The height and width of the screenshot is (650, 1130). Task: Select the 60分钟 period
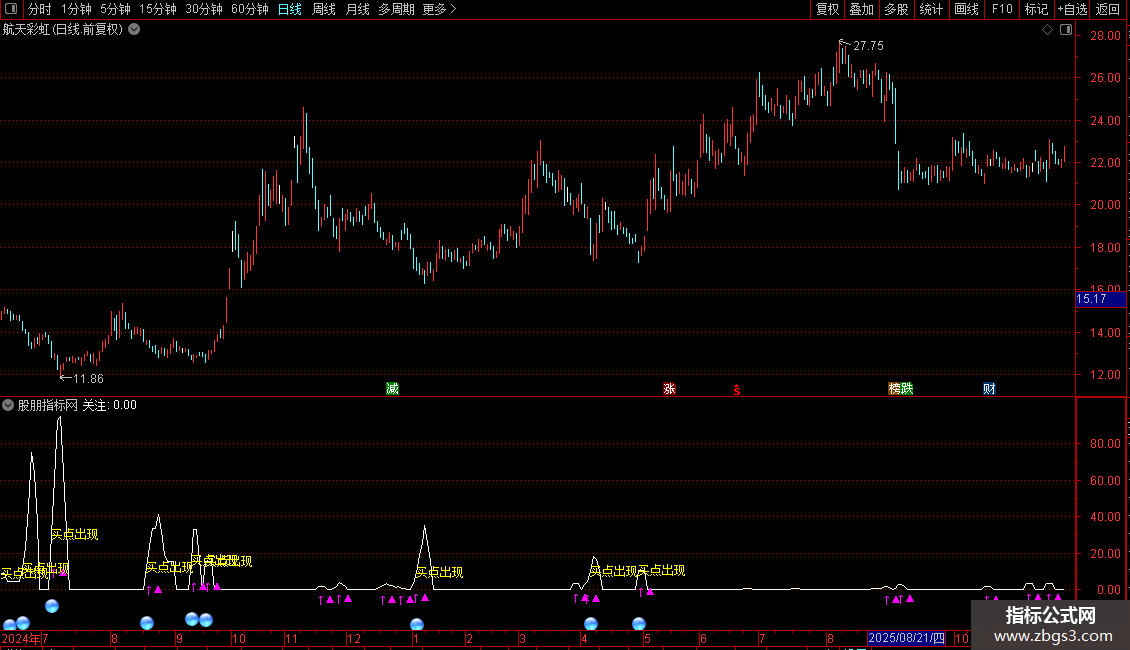point(250,9)
